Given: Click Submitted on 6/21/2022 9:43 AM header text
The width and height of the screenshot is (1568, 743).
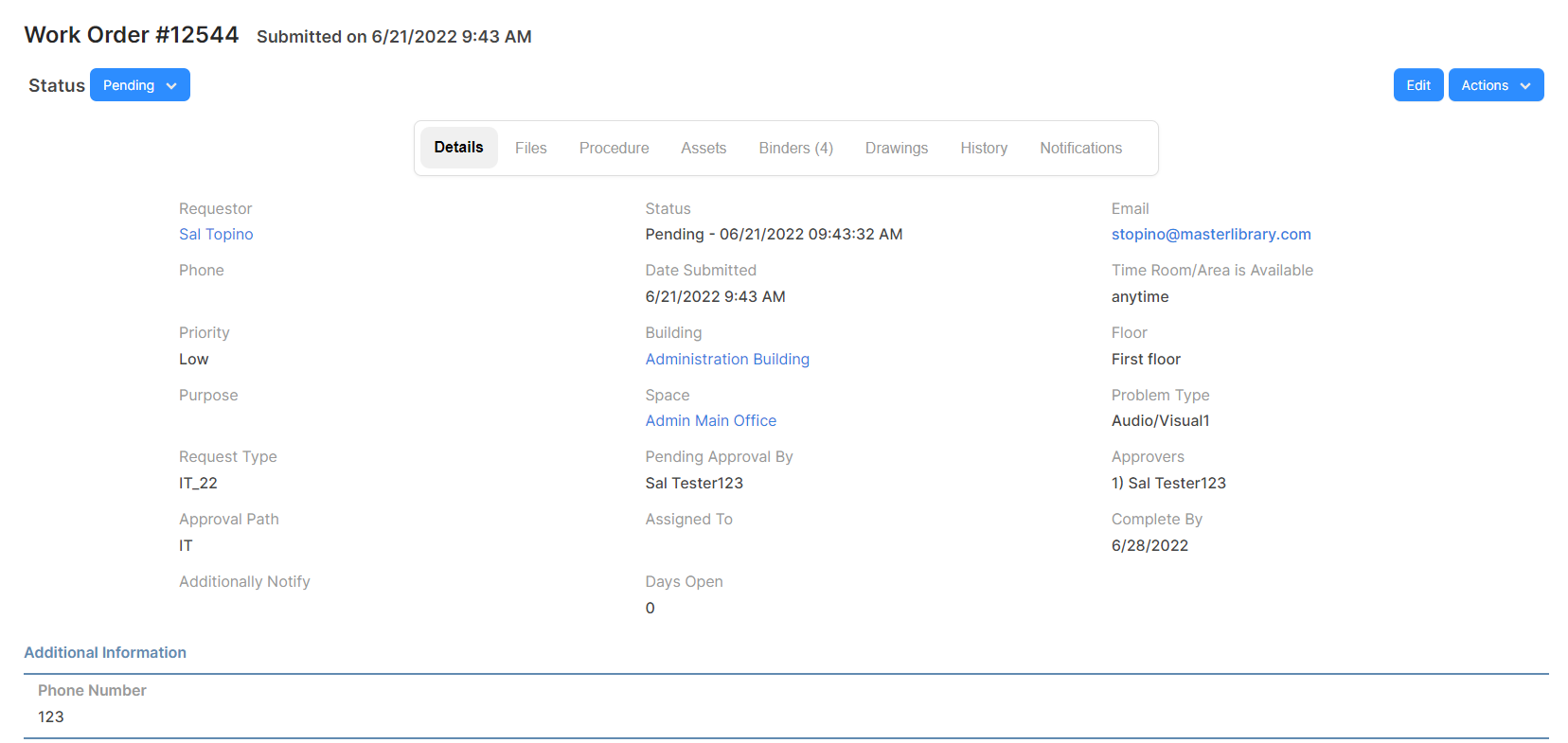Looking at the screenshot, I should (x=394, y=36).
